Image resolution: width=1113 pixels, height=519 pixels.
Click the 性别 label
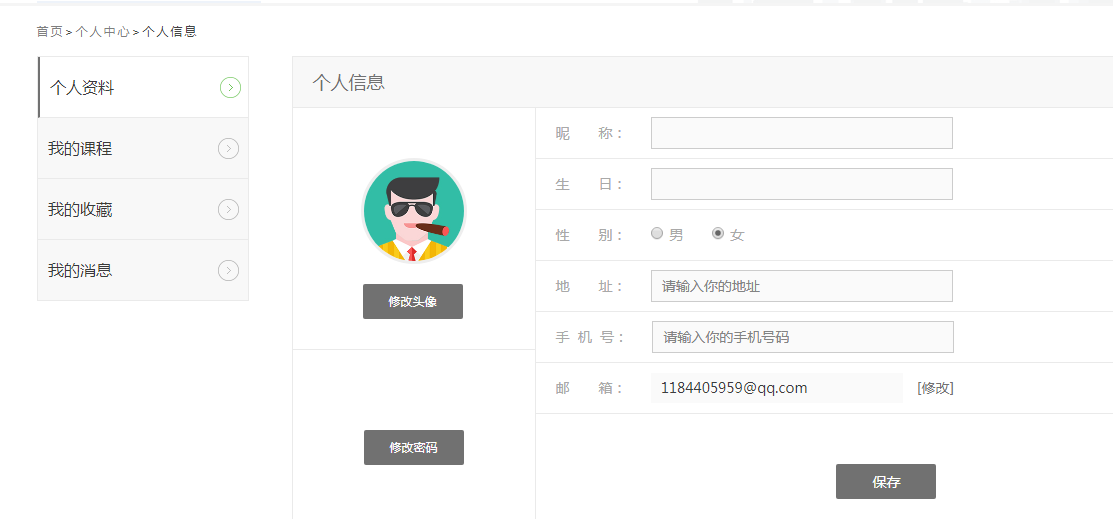point(588,235)
